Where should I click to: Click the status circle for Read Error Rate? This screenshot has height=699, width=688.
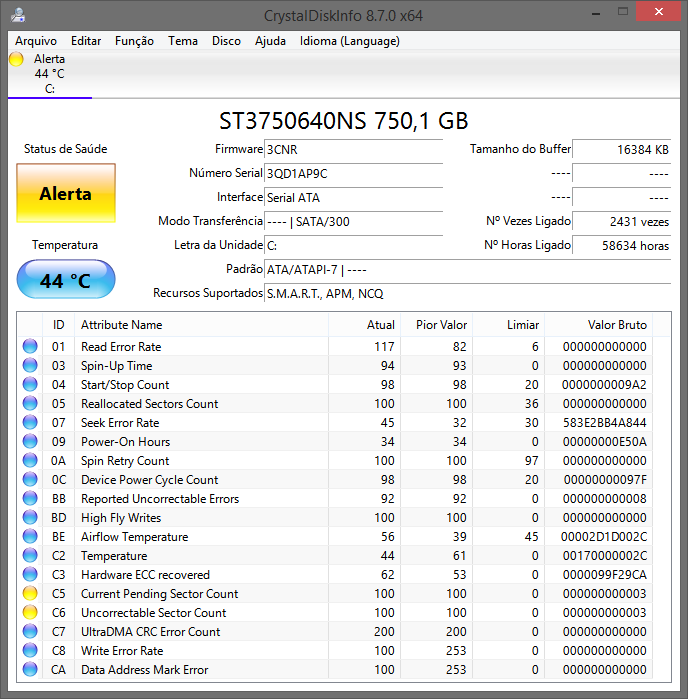click(x=30, y=346)
